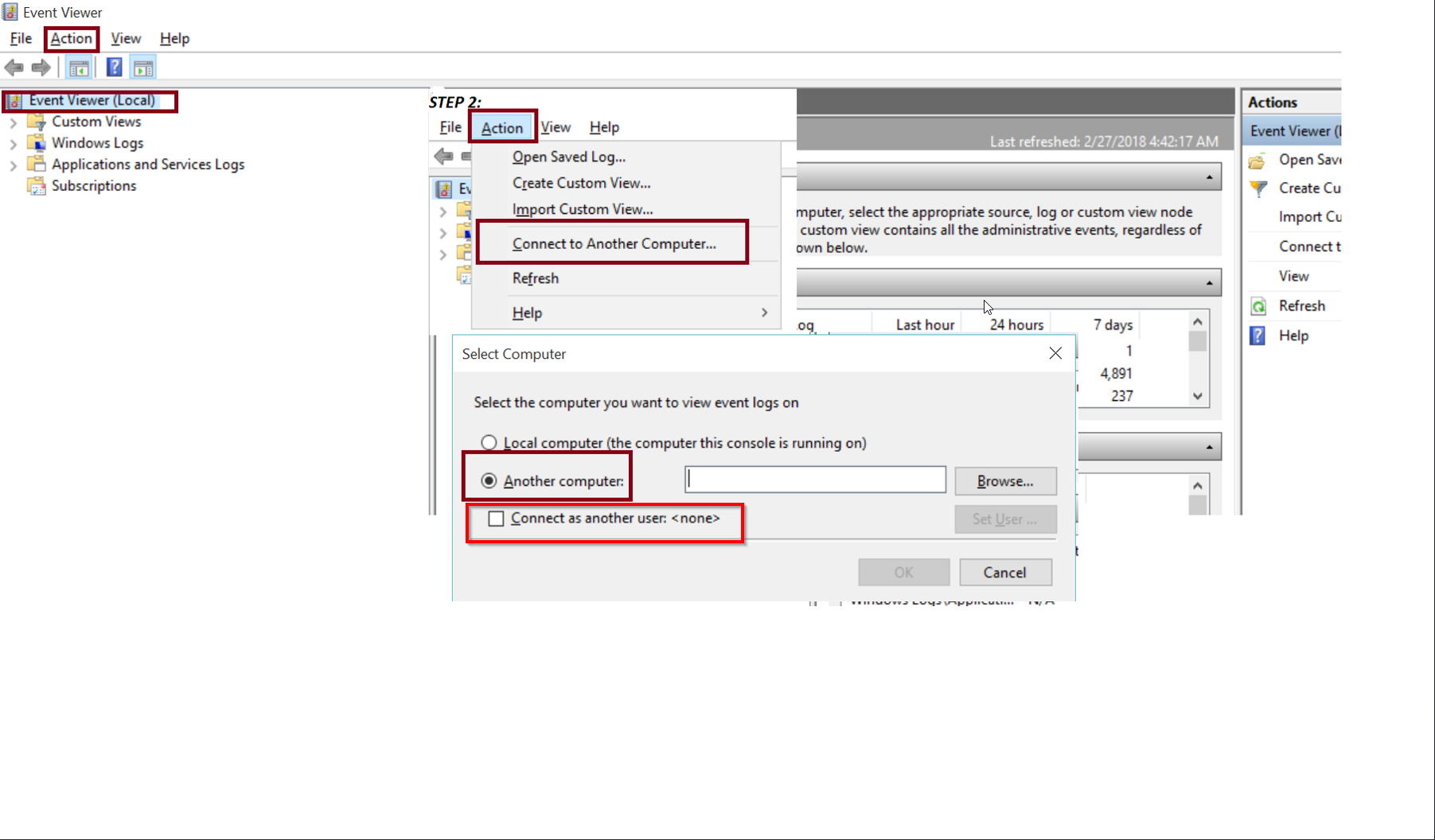The height and width of the screenshot is (840, 1435).
Task: Click the Set User ... button
Action: (1005, 519)
